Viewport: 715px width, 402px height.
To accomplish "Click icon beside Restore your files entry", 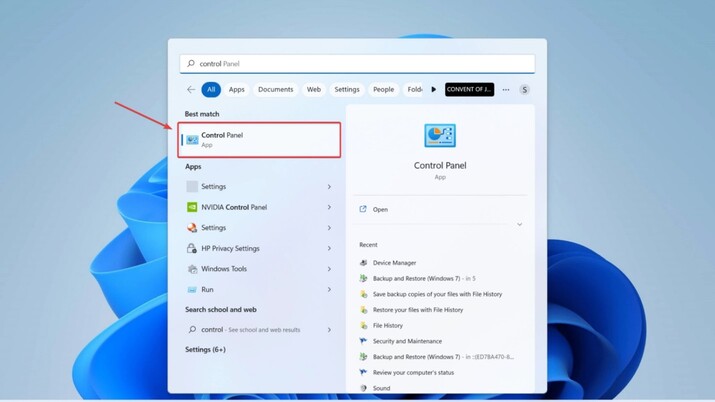I will 363,309.
